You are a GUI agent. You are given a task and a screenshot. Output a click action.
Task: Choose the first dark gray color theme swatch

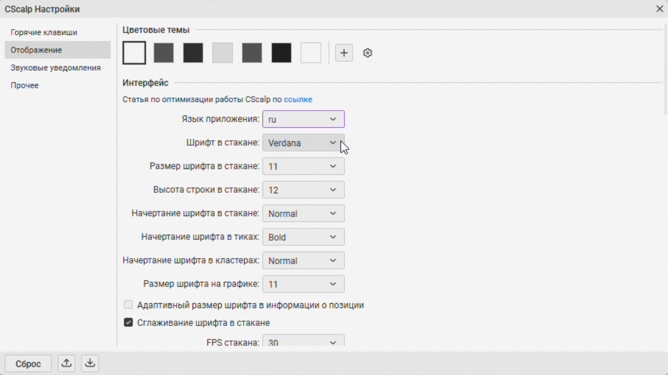coord(164,53)
